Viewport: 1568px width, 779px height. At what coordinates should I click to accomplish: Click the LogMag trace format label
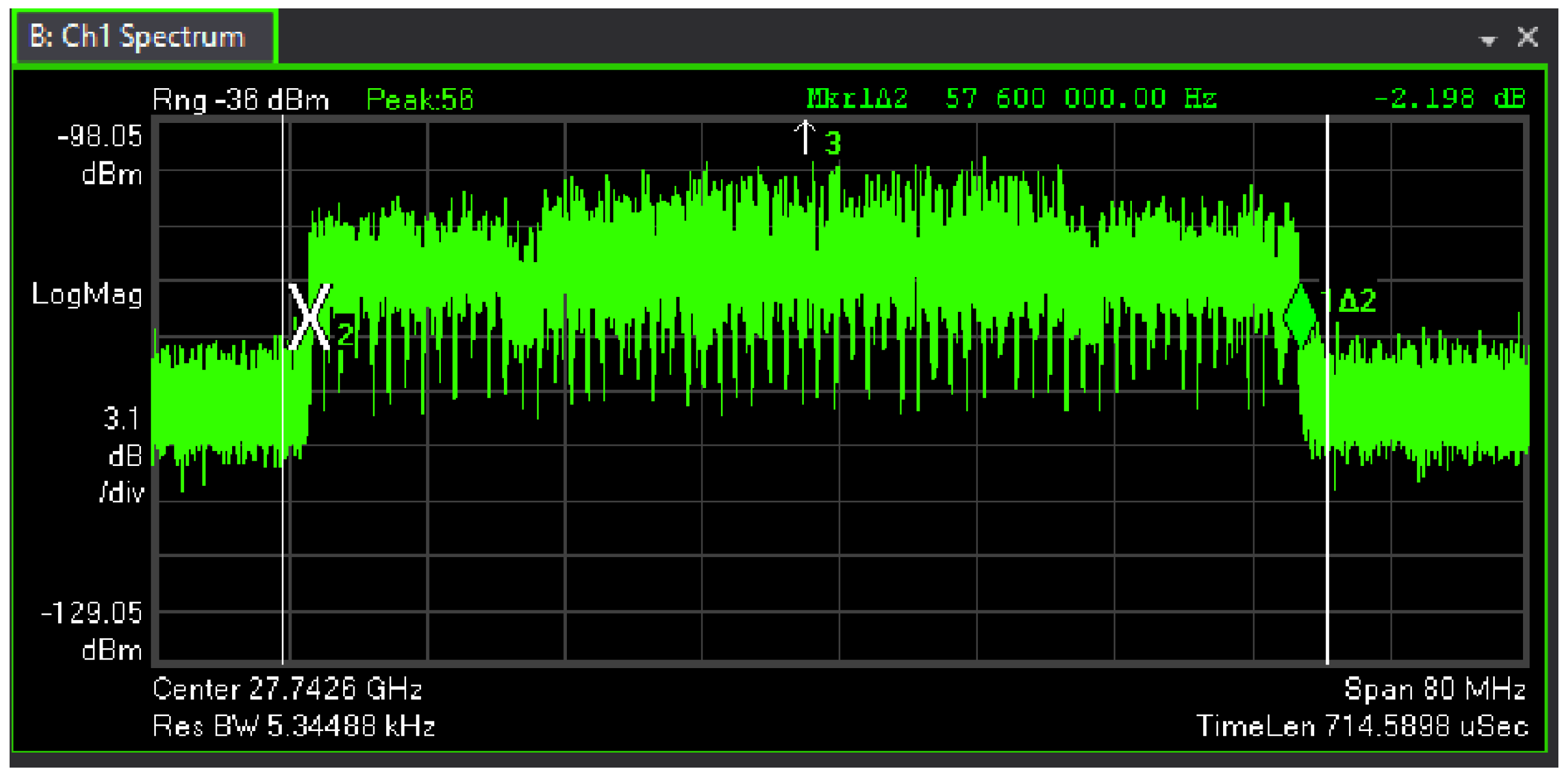(x=87, y=294)
